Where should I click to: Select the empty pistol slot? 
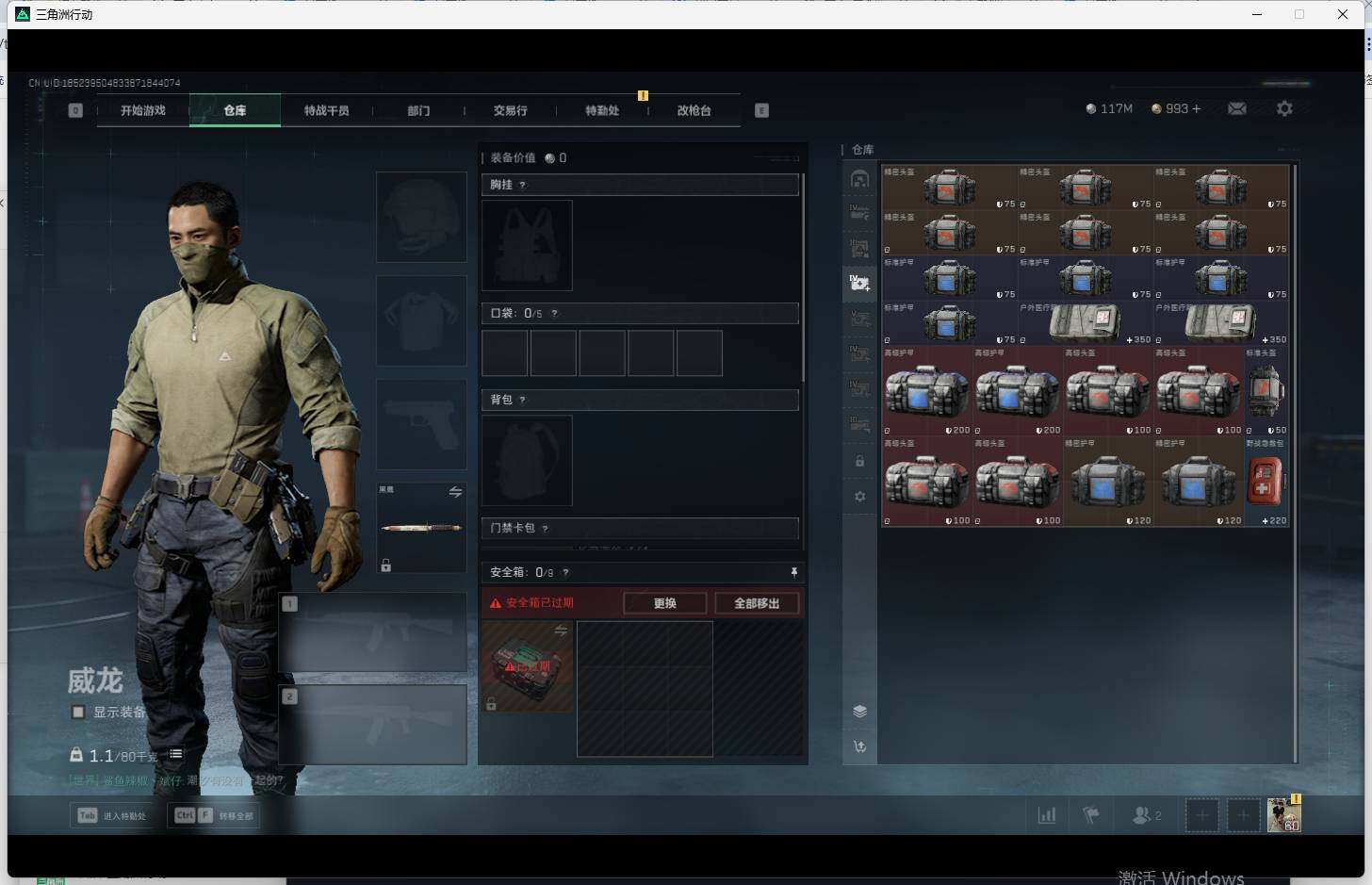[x=421, y=424]
